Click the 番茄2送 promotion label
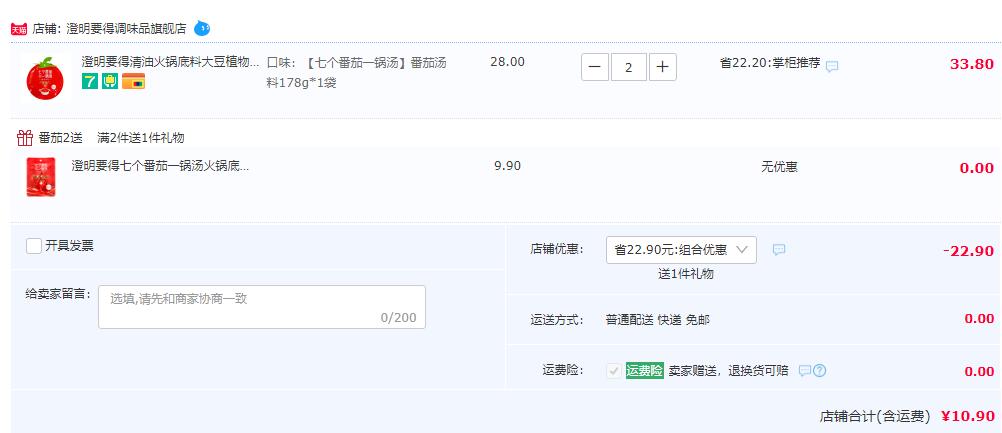This screenshot has width=1002, height=433. [x=61, y=138]
